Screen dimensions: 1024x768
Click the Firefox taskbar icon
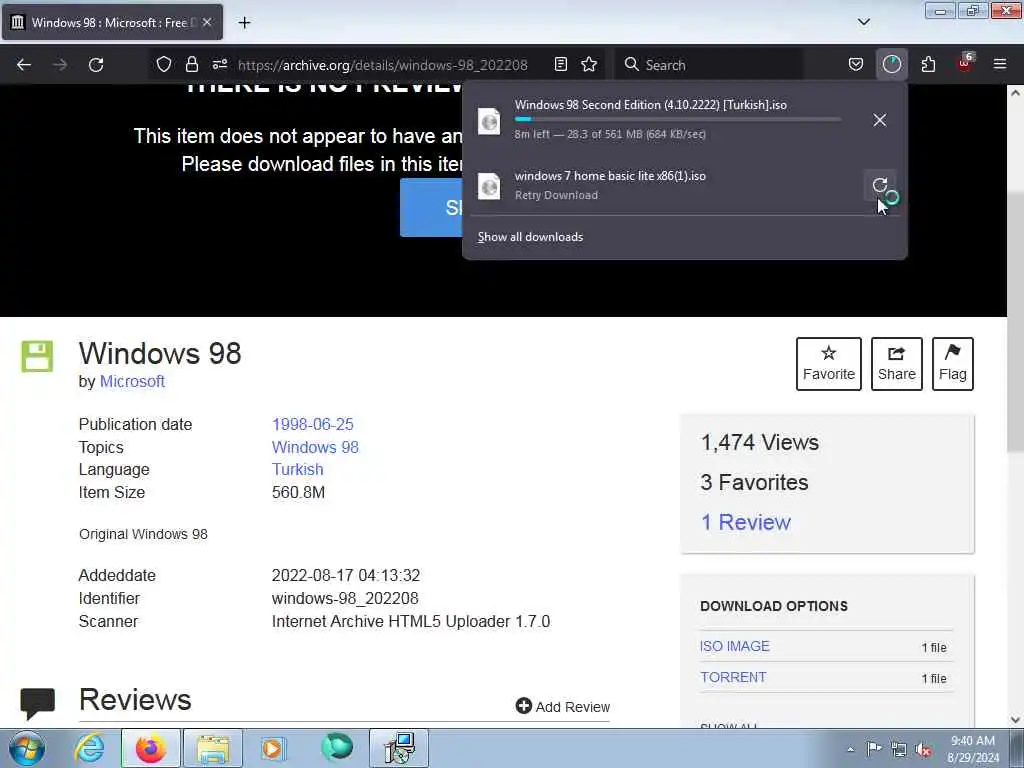[x=150, y=748]
